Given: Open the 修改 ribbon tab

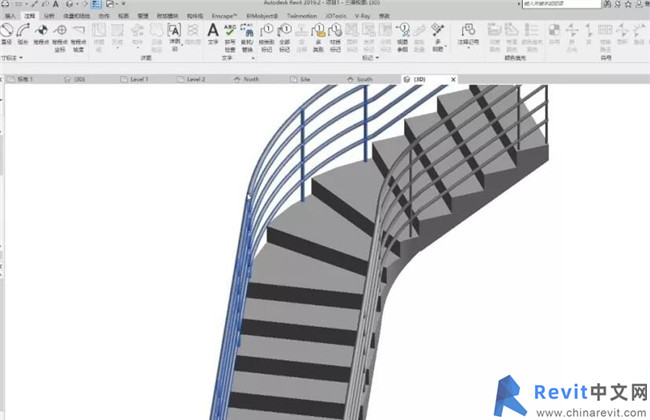Looking at the screenshot, I should [384, 16].
